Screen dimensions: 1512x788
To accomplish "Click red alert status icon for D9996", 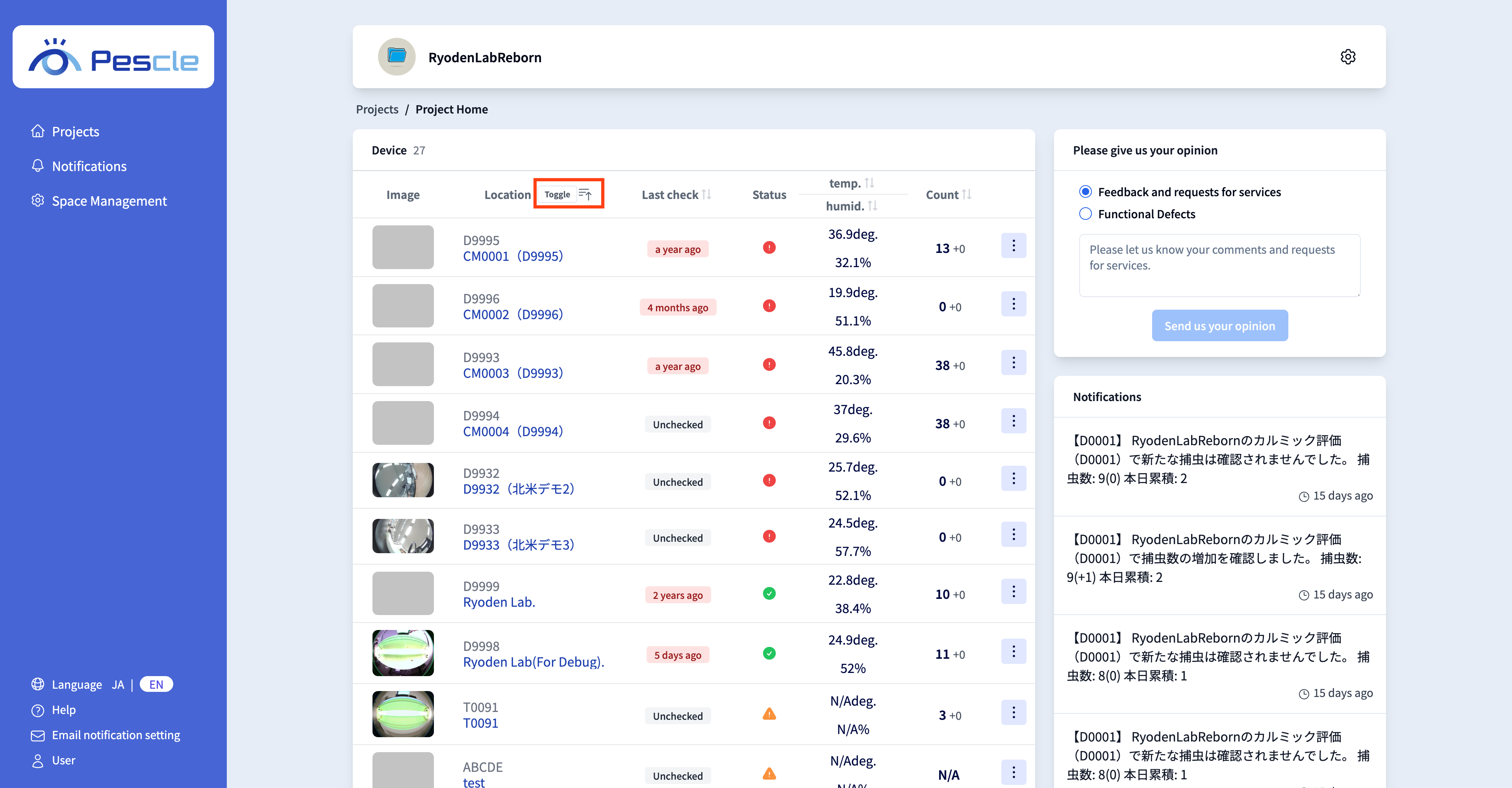I will pyautogui.click(x=769, y=306).
